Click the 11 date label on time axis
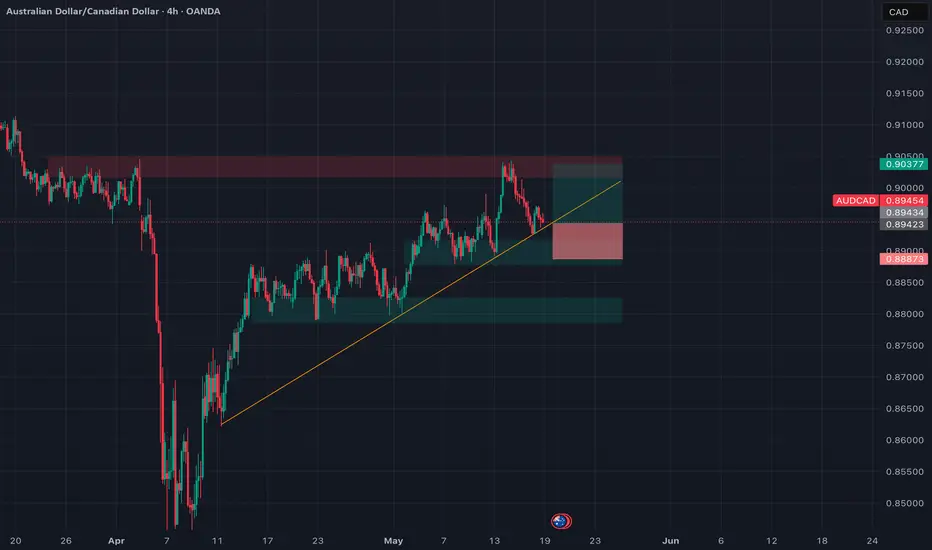The image size is (932, 550). click(x=217, y=540)
